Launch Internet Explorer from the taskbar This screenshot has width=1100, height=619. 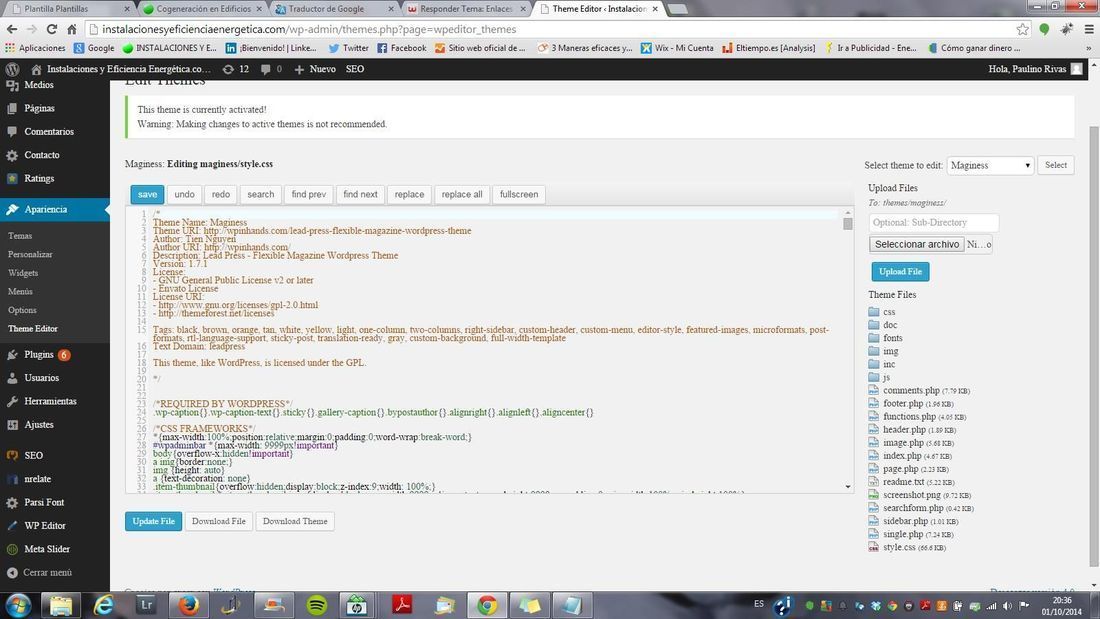point(104,605)
